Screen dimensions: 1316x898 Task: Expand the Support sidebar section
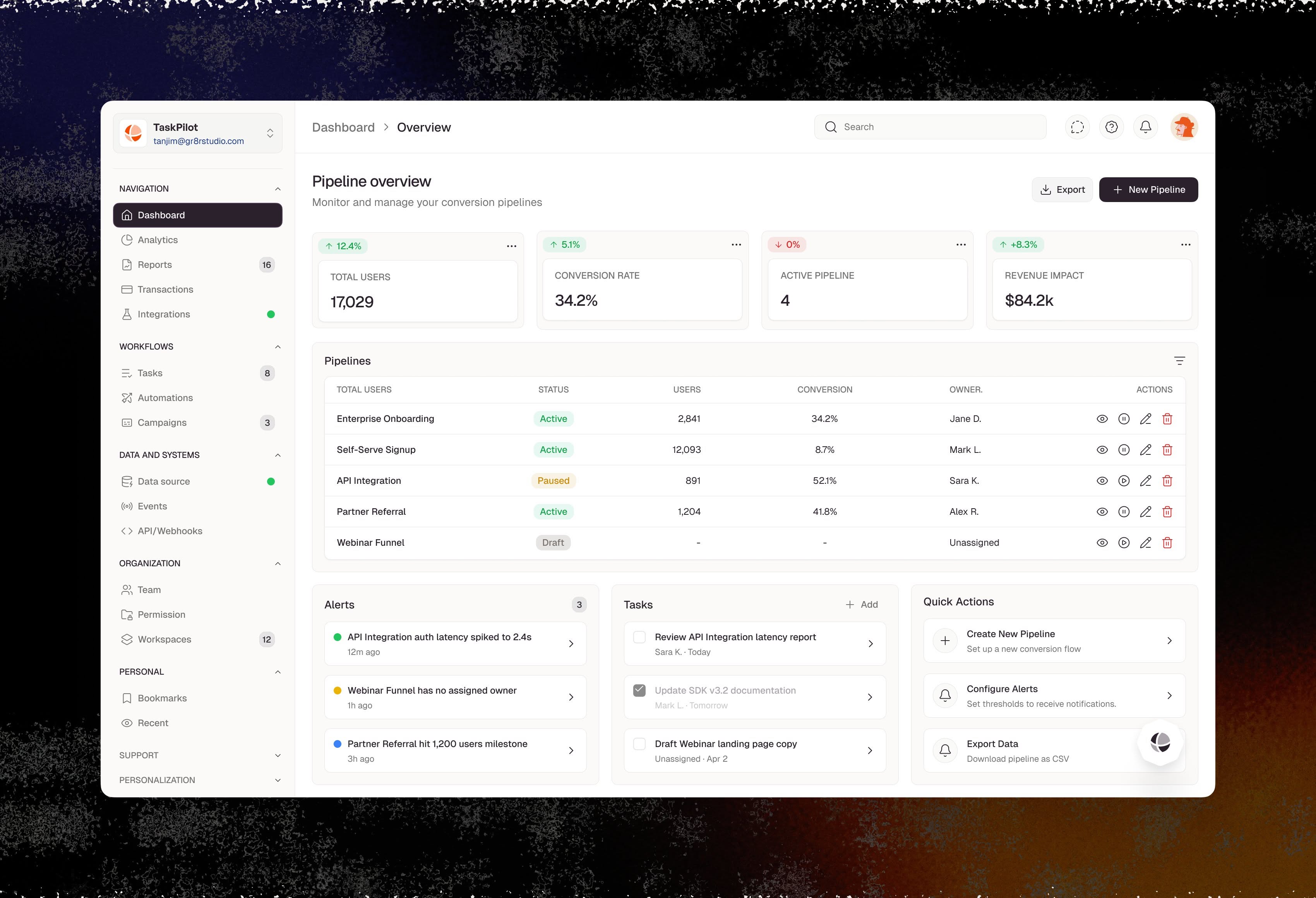coord(278,755)
